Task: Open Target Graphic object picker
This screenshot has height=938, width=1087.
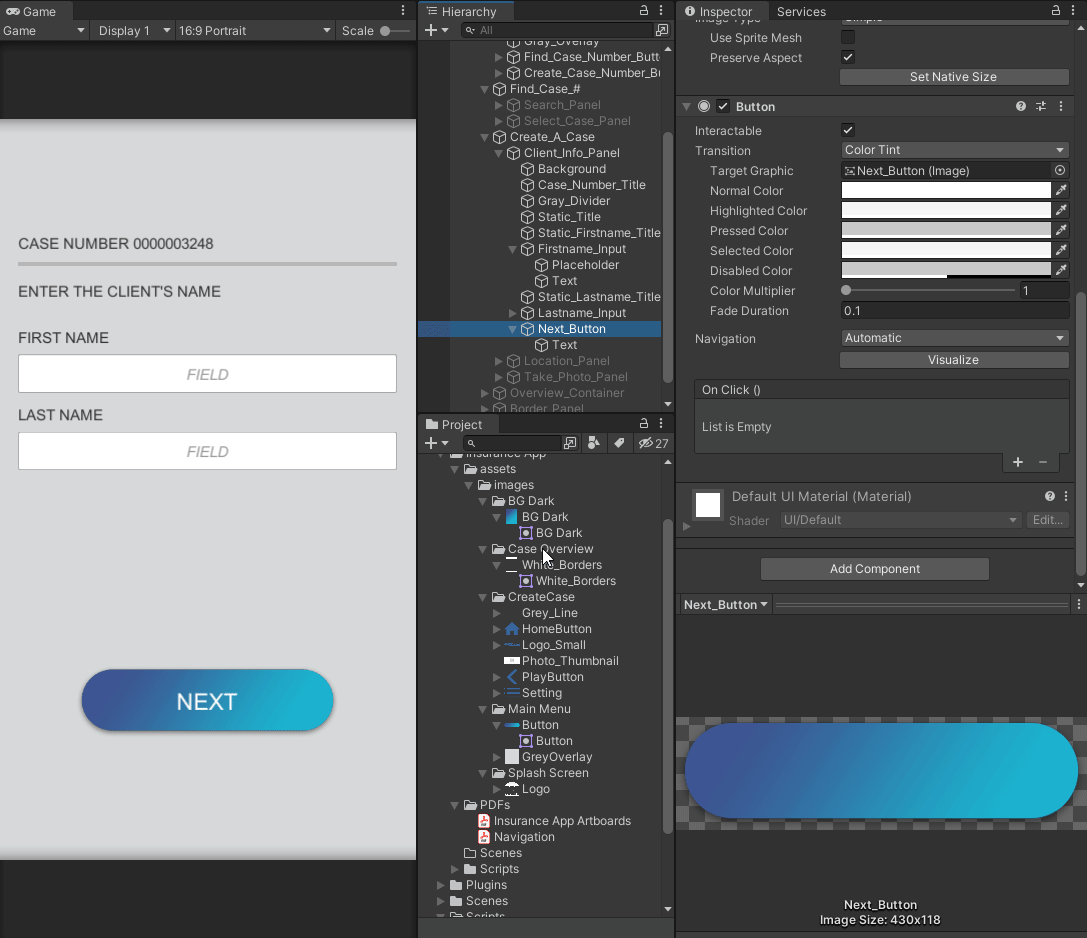Action: click(x=1059, y=170)
